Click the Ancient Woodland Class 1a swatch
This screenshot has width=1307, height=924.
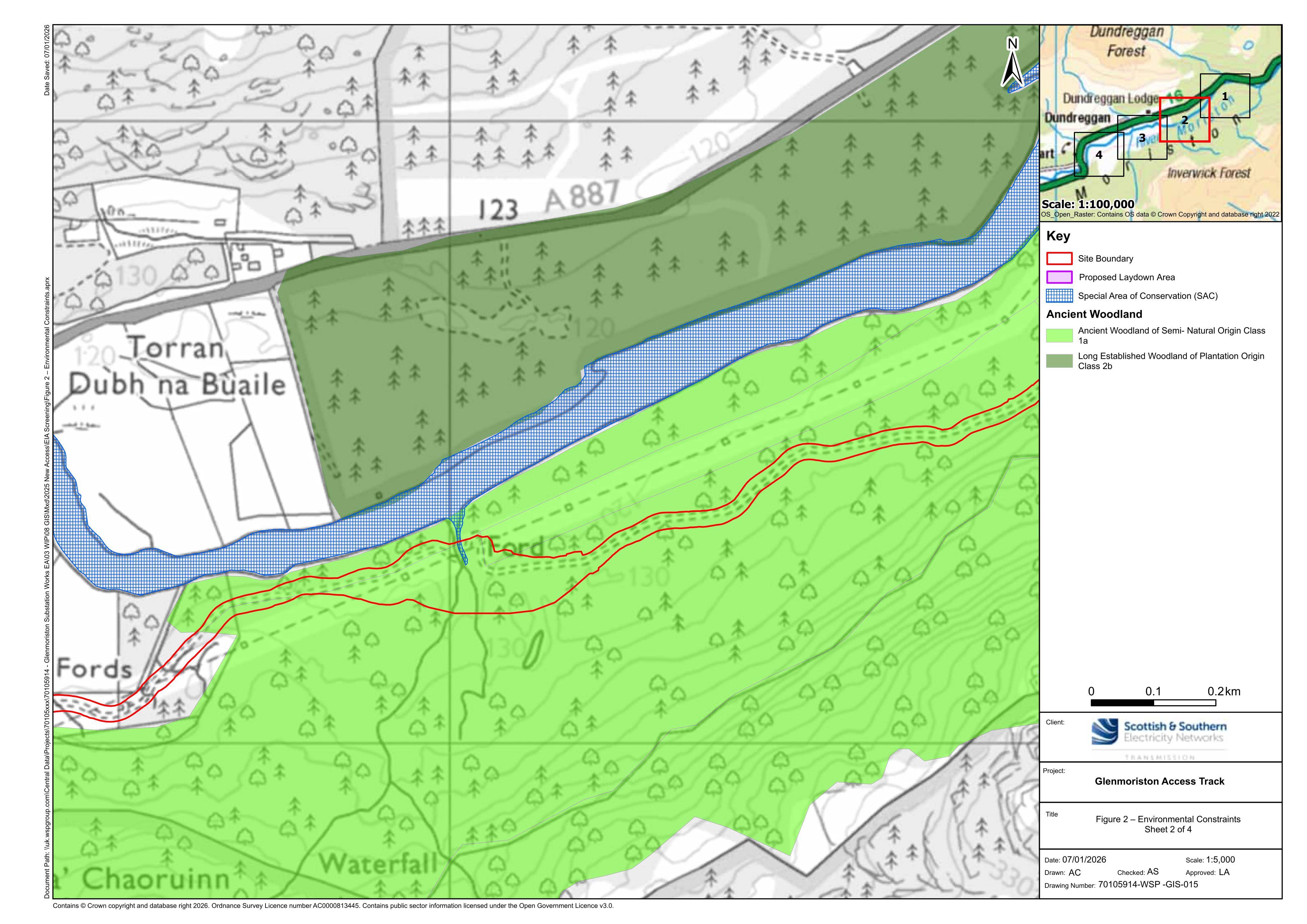[x=1059, y=336]
